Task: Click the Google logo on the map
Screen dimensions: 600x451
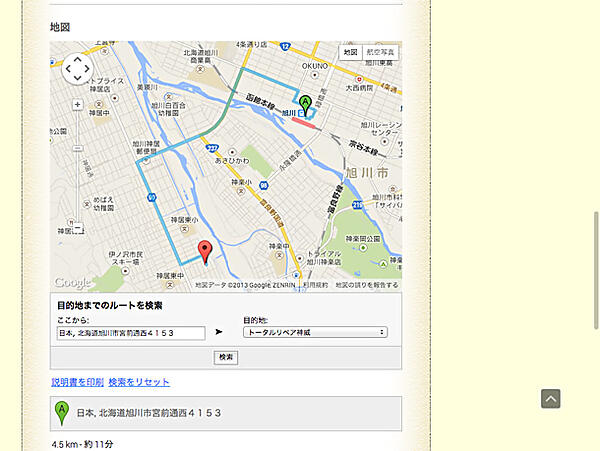Action: 72,283
